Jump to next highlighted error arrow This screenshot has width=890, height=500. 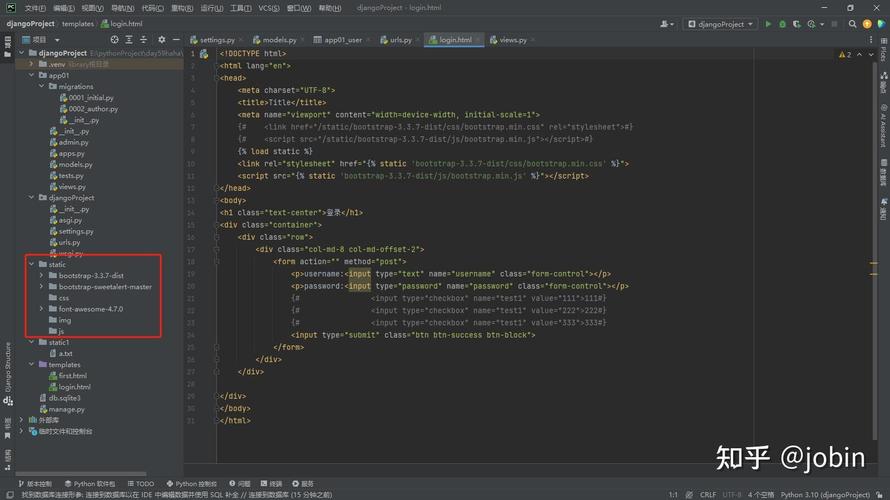tap(871, 54)
